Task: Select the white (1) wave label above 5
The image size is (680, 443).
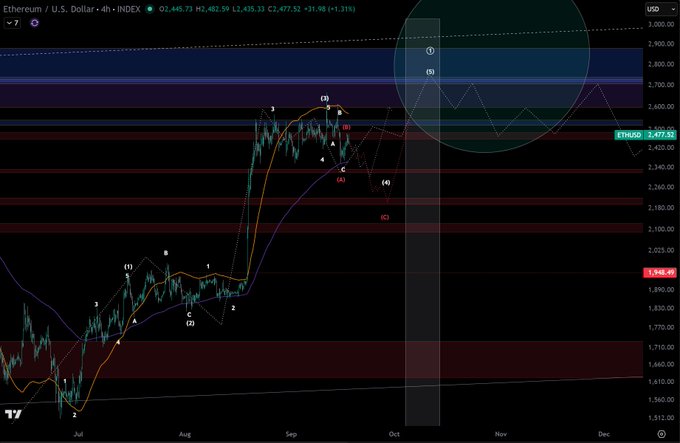Action: click(x=128, y=267)
